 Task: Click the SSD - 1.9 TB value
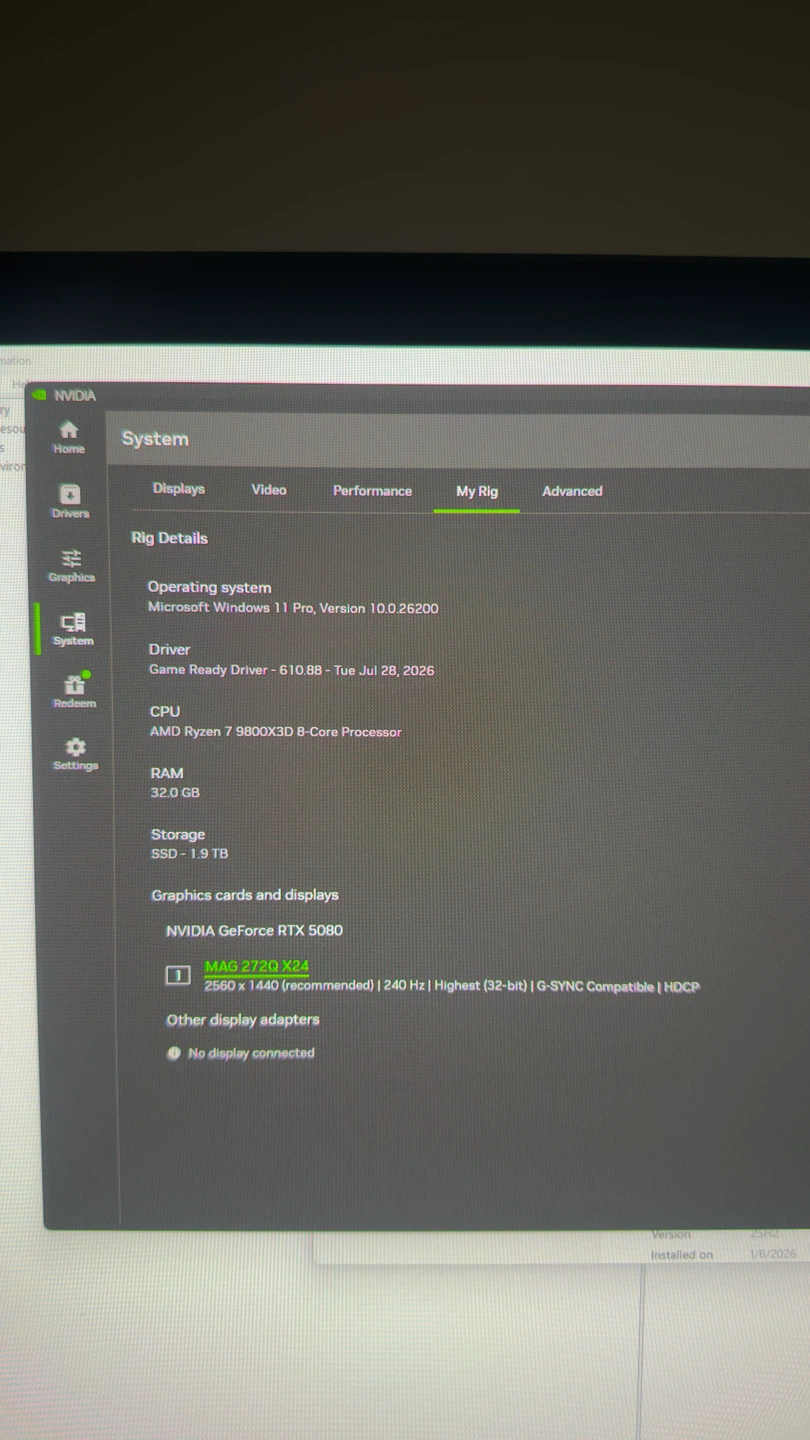189,854
